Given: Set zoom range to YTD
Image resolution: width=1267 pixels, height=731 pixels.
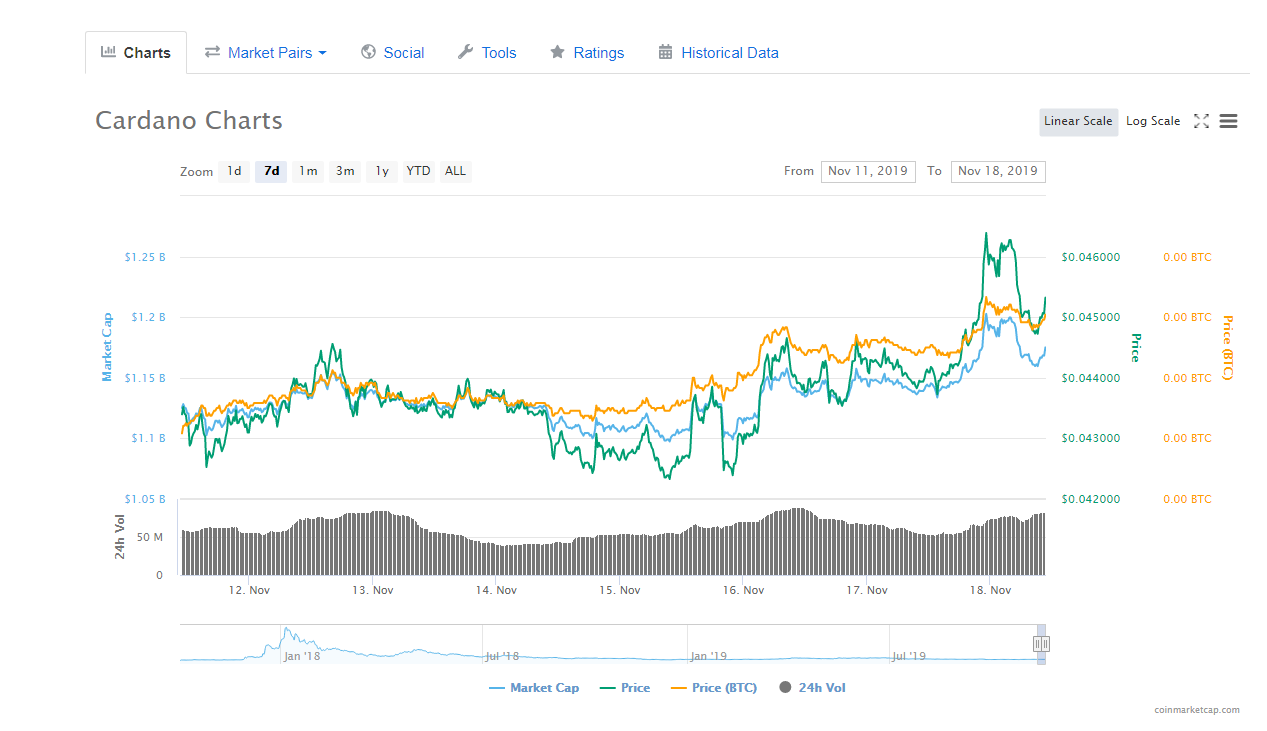Looking at the screenshot, I should 419,171.
